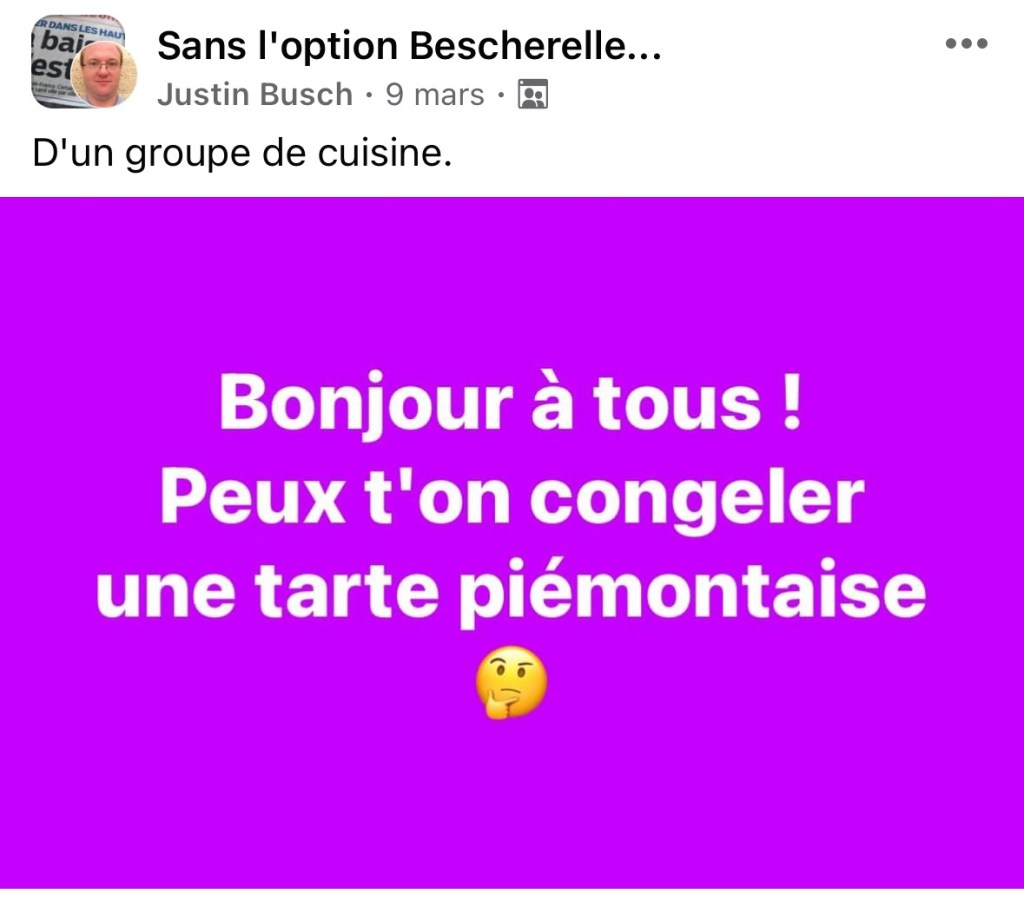Screen dimensions: 1024x900
Task: Open the post via 9 mars timestamp
Action: 434,95
